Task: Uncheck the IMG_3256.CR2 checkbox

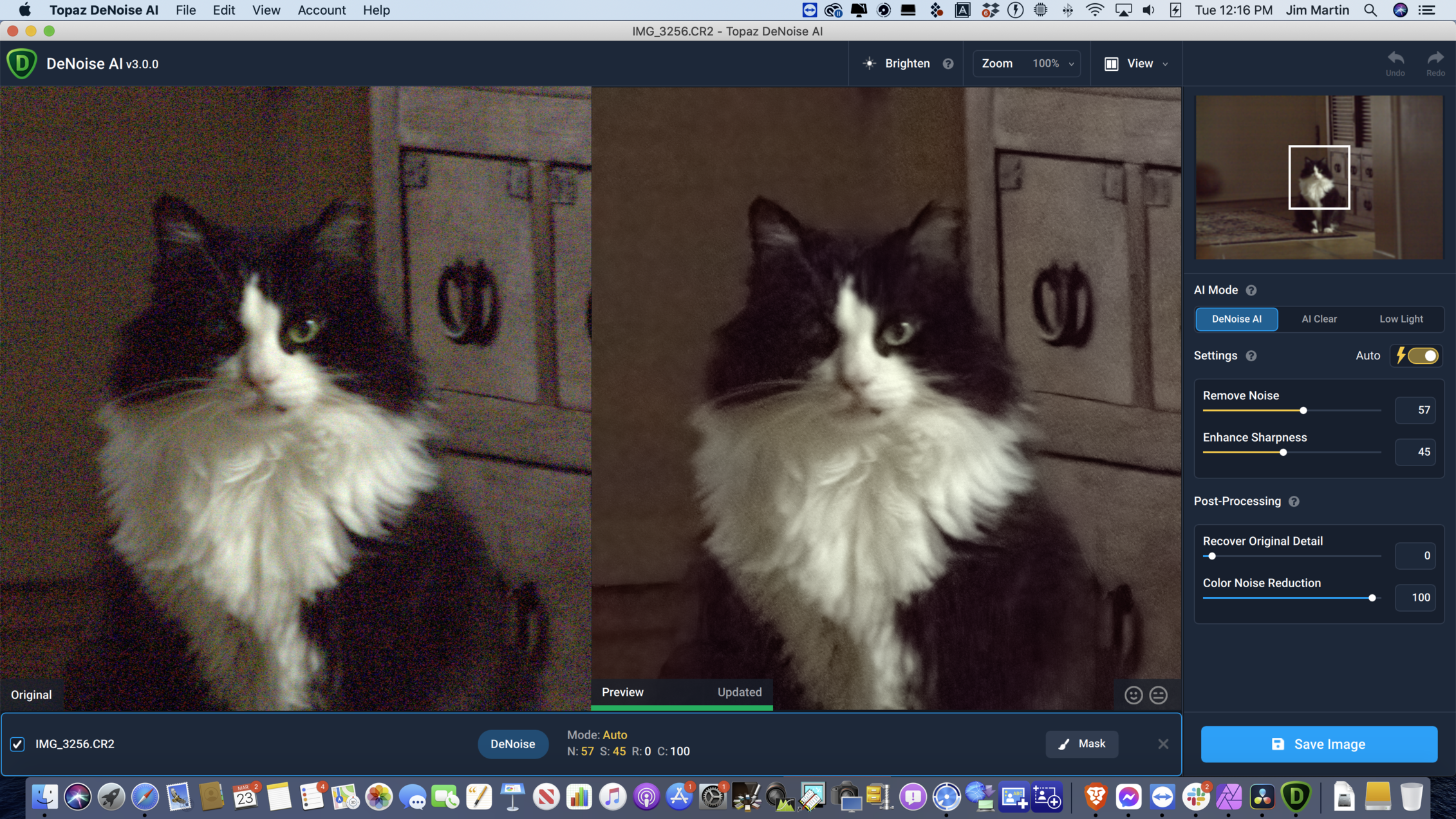Action: 17,744
